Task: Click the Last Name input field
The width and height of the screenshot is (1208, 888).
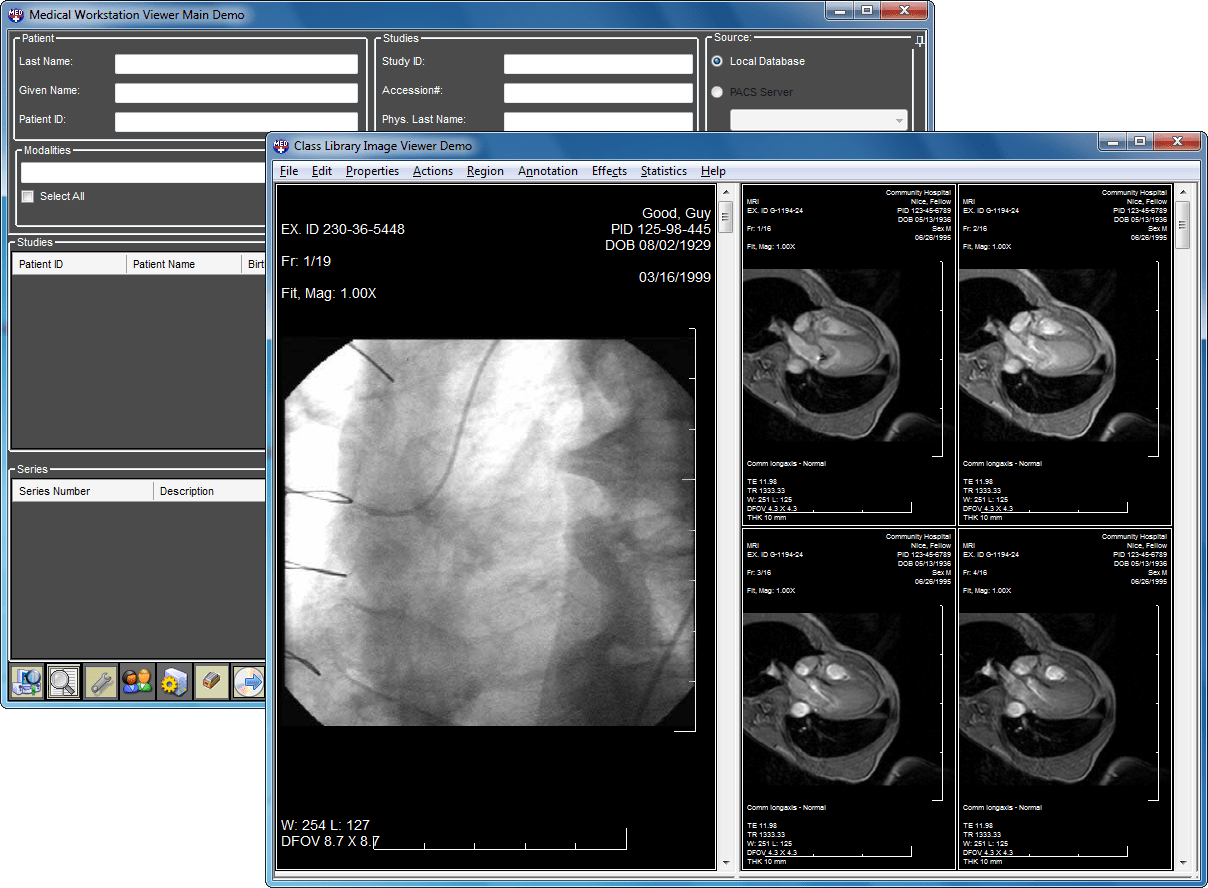Action: (236, 64)
